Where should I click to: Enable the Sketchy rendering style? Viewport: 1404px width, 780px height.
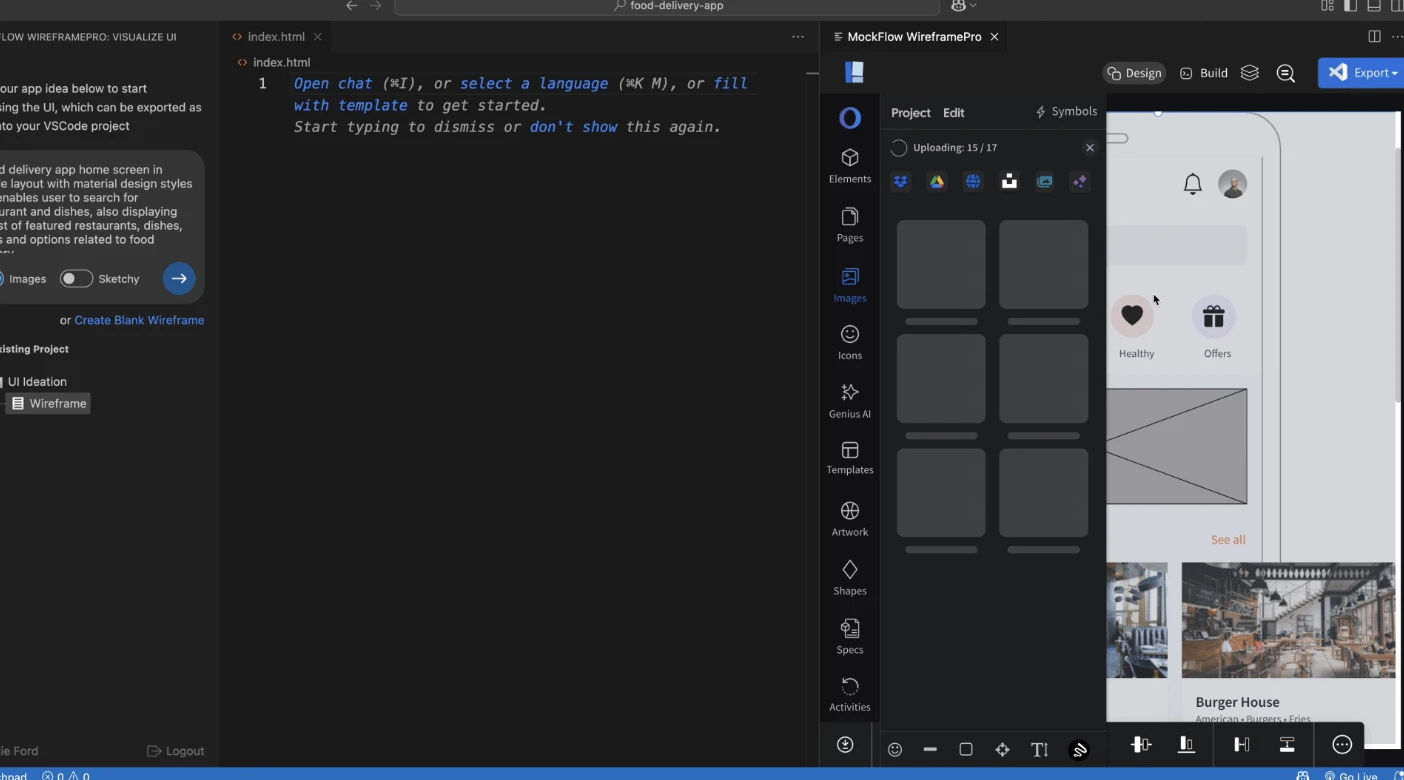point(76,278)
